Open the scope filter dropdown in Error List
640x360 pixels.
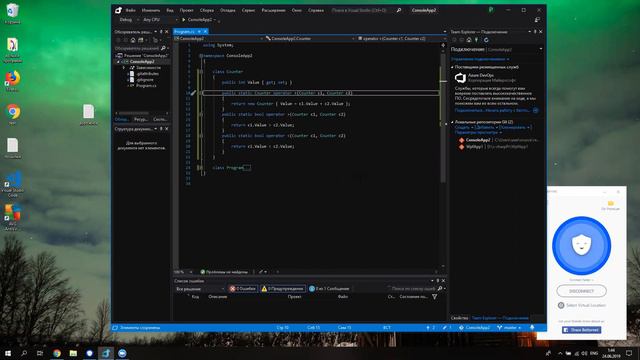pyautogui.click(x=200, y=289)
